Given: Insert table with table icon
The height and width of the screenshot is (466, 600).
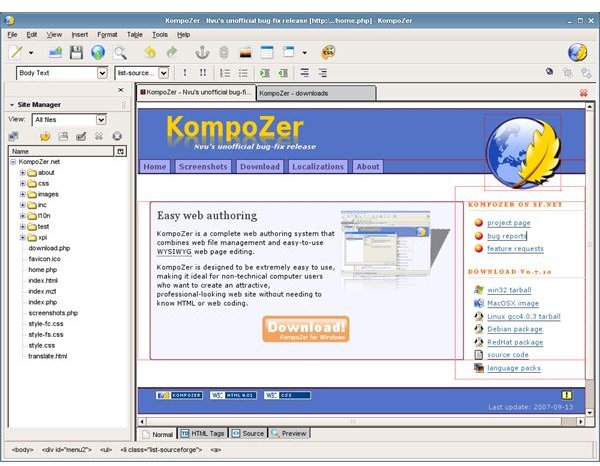Looking at the screenshot, I should [267, 52].
